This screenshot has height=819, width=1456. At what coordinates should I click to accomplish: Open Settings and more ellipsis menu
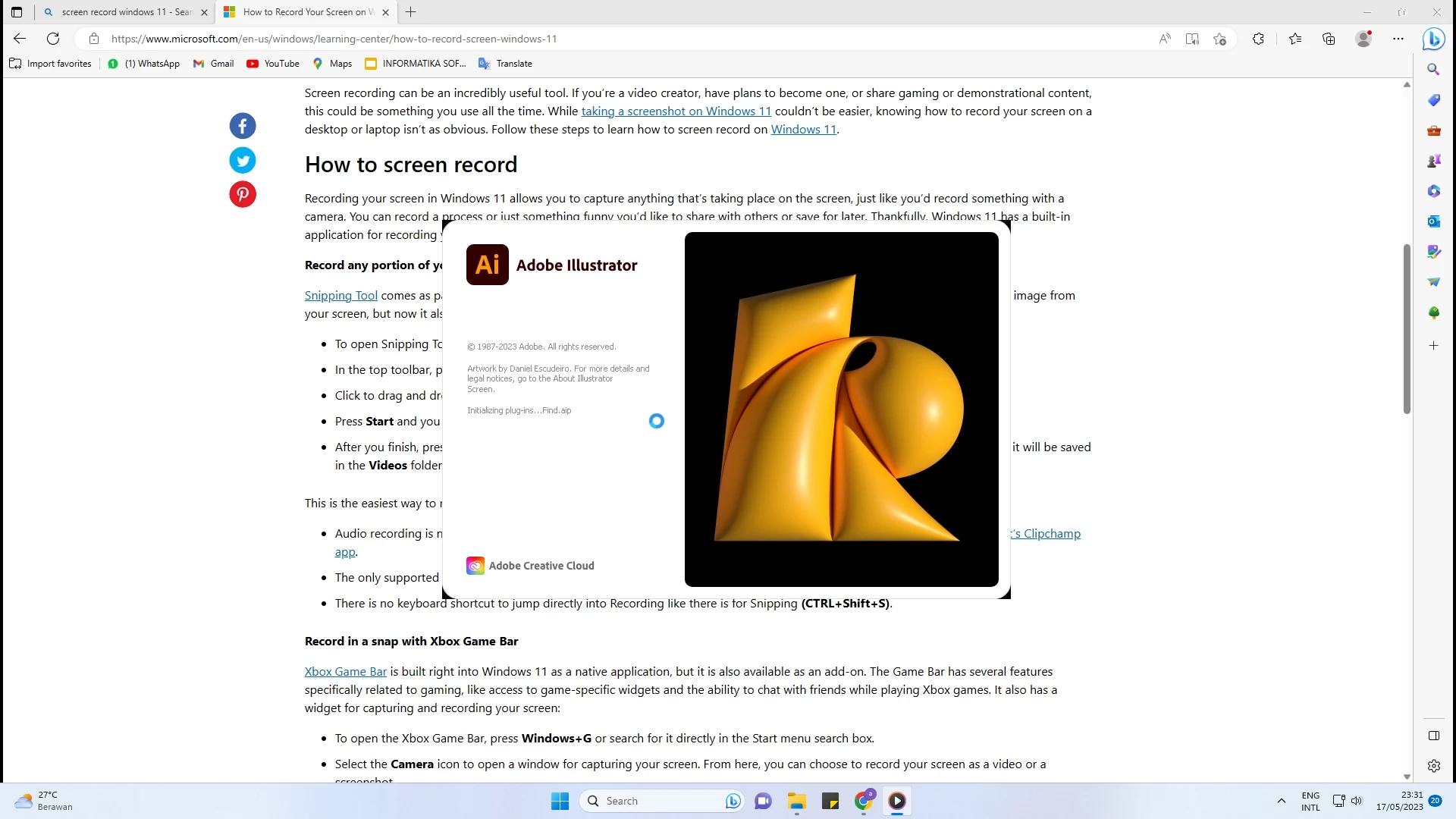pyautogui.click(x=1398, y=39)
